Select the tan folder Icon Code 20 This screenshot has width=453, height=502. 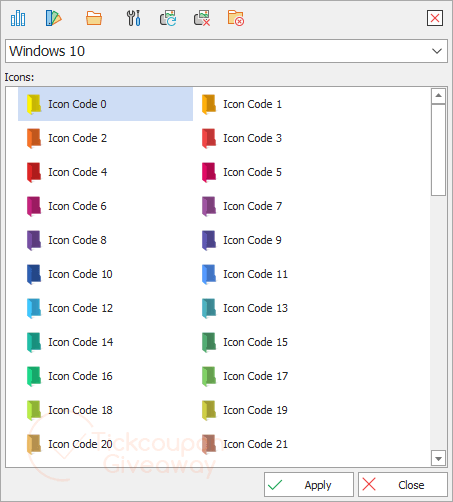coord(105,444)
